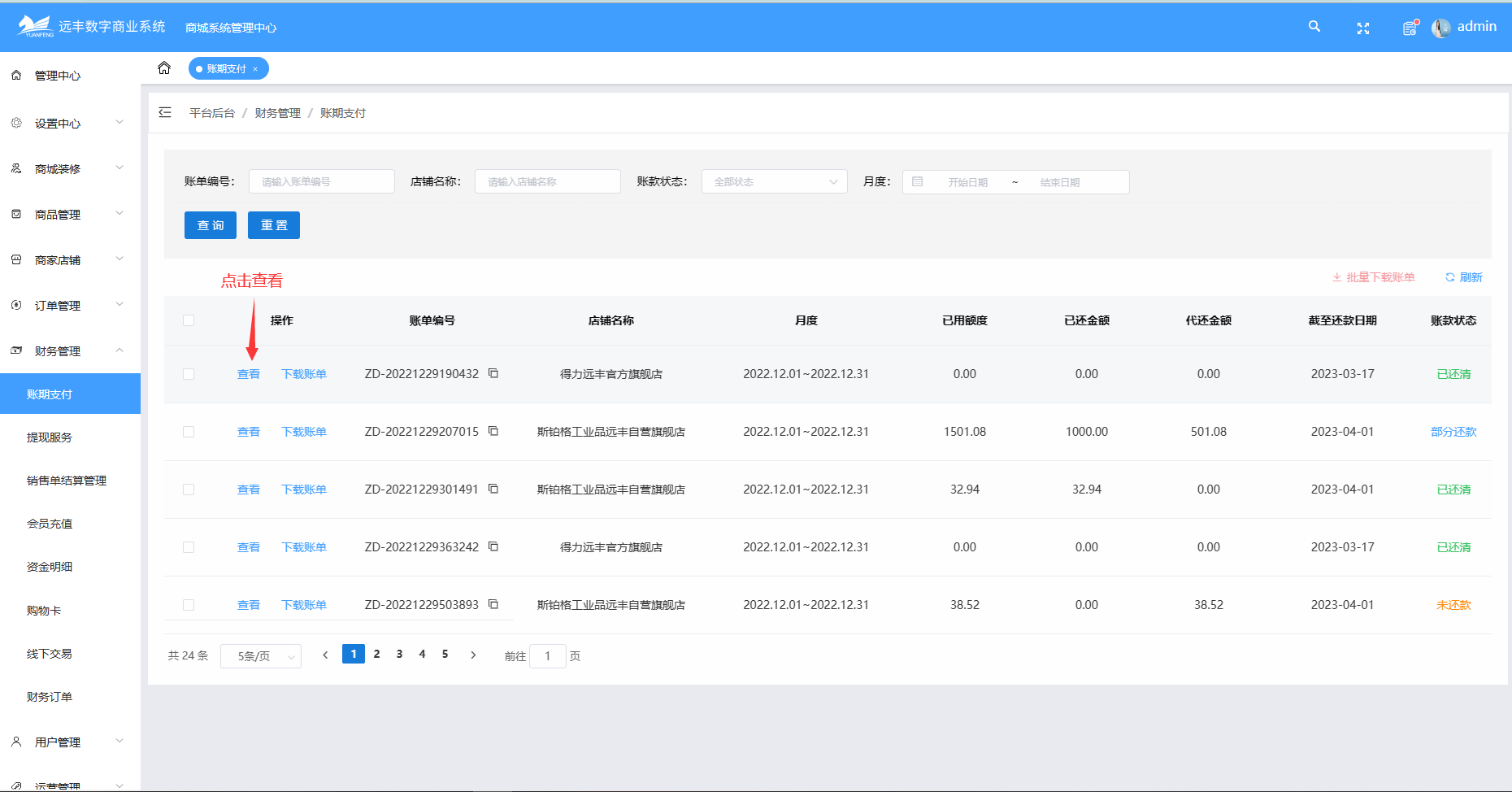The image size is (1512, 792).
Task: Click the 设置中心 gear icon
Action: coord(16,123)
